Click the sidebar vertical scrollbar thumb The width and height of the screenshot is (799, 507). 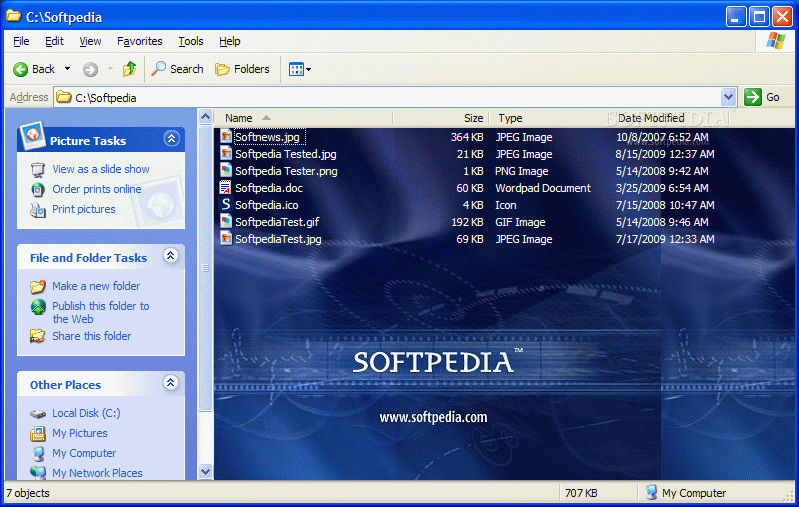click(205, 268)
